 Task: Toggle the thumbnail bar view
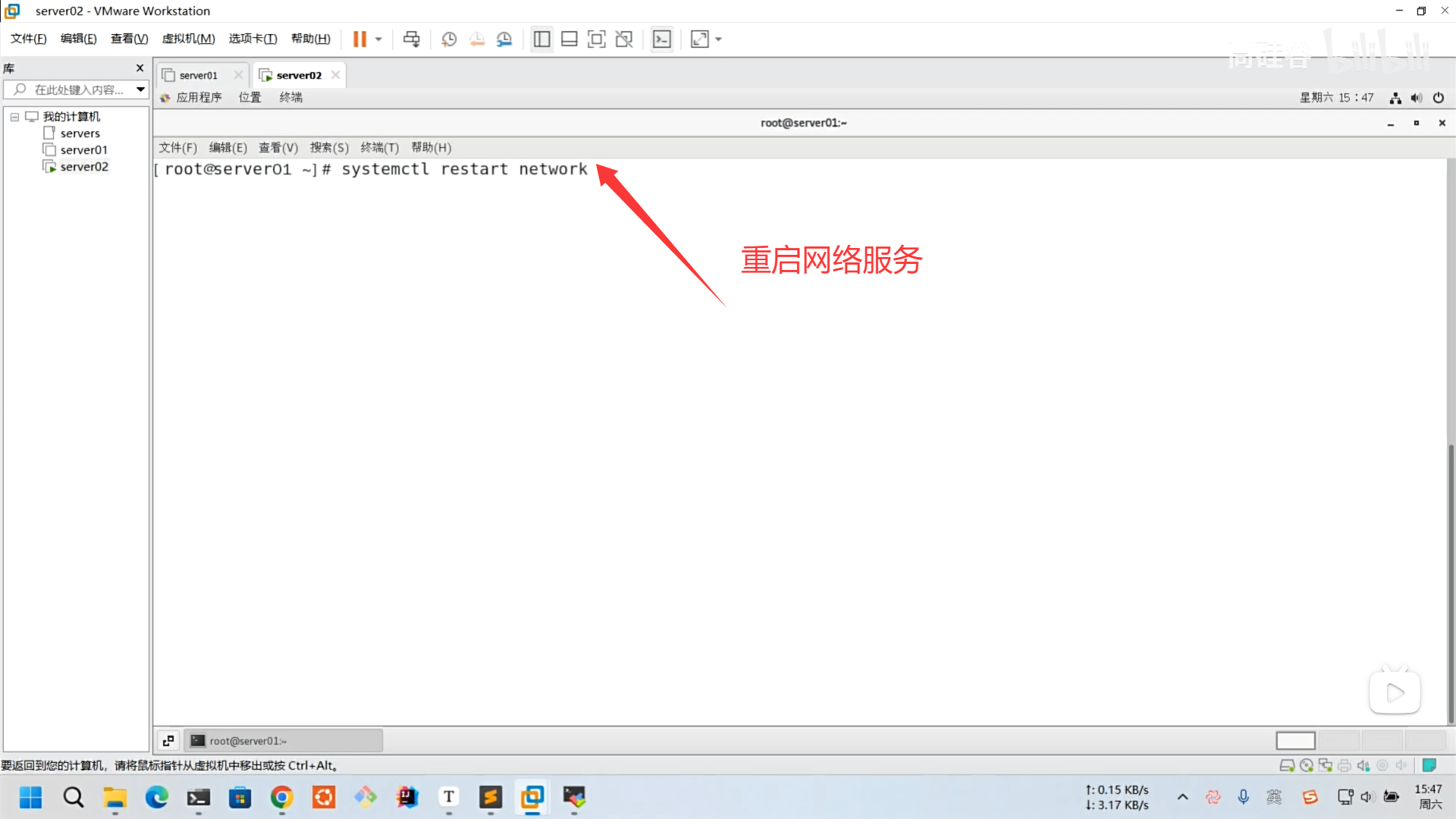570,39
